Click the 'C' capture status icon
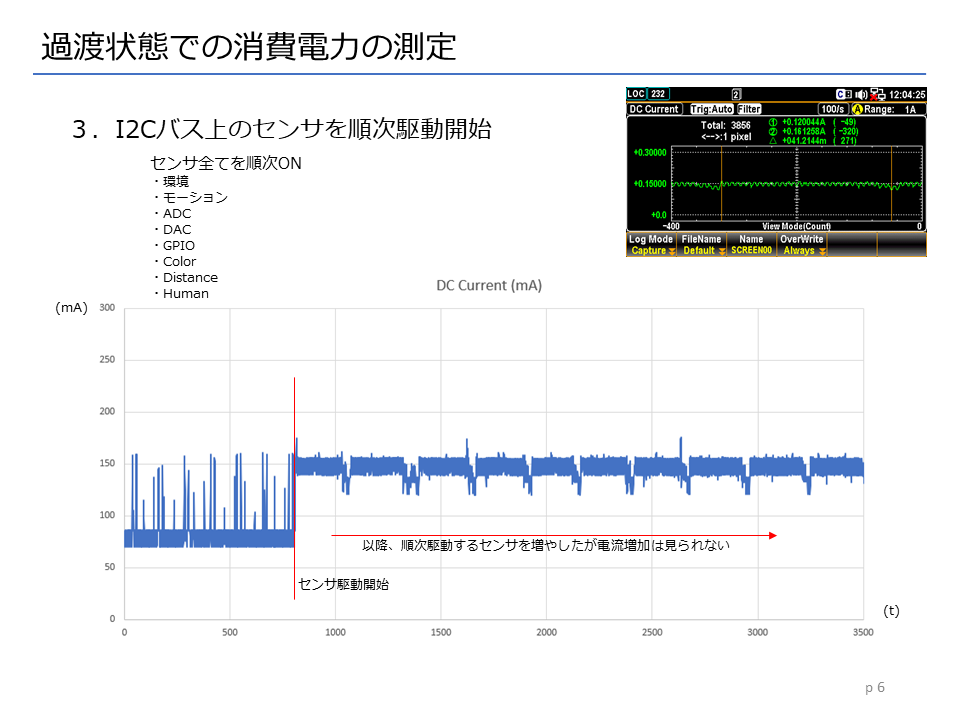This screenshot has width=960, height=720. point(841,94)
